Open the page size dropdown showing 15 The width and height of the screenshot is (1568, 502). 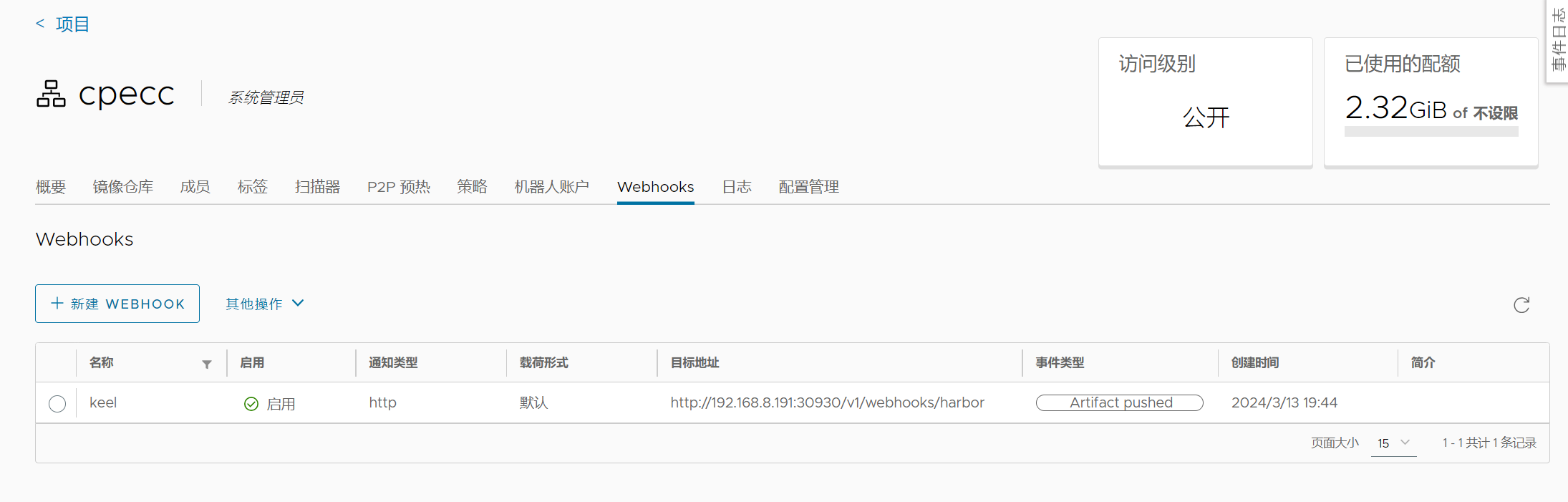click(x=1393, y=443)
